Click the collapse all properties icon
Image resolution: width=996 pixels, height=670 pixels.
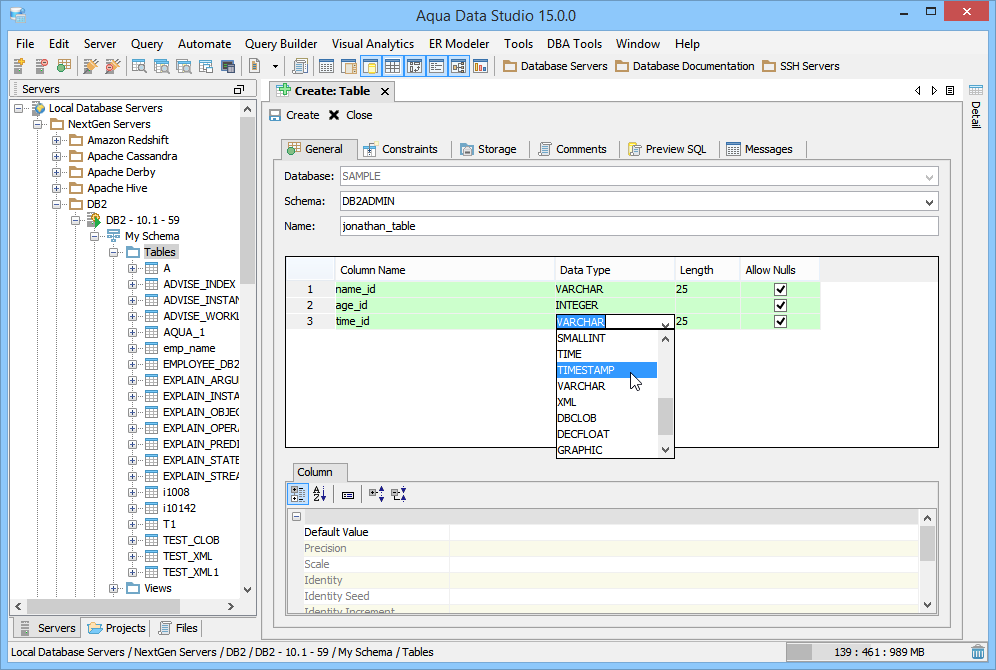click(x=398, y=494)
